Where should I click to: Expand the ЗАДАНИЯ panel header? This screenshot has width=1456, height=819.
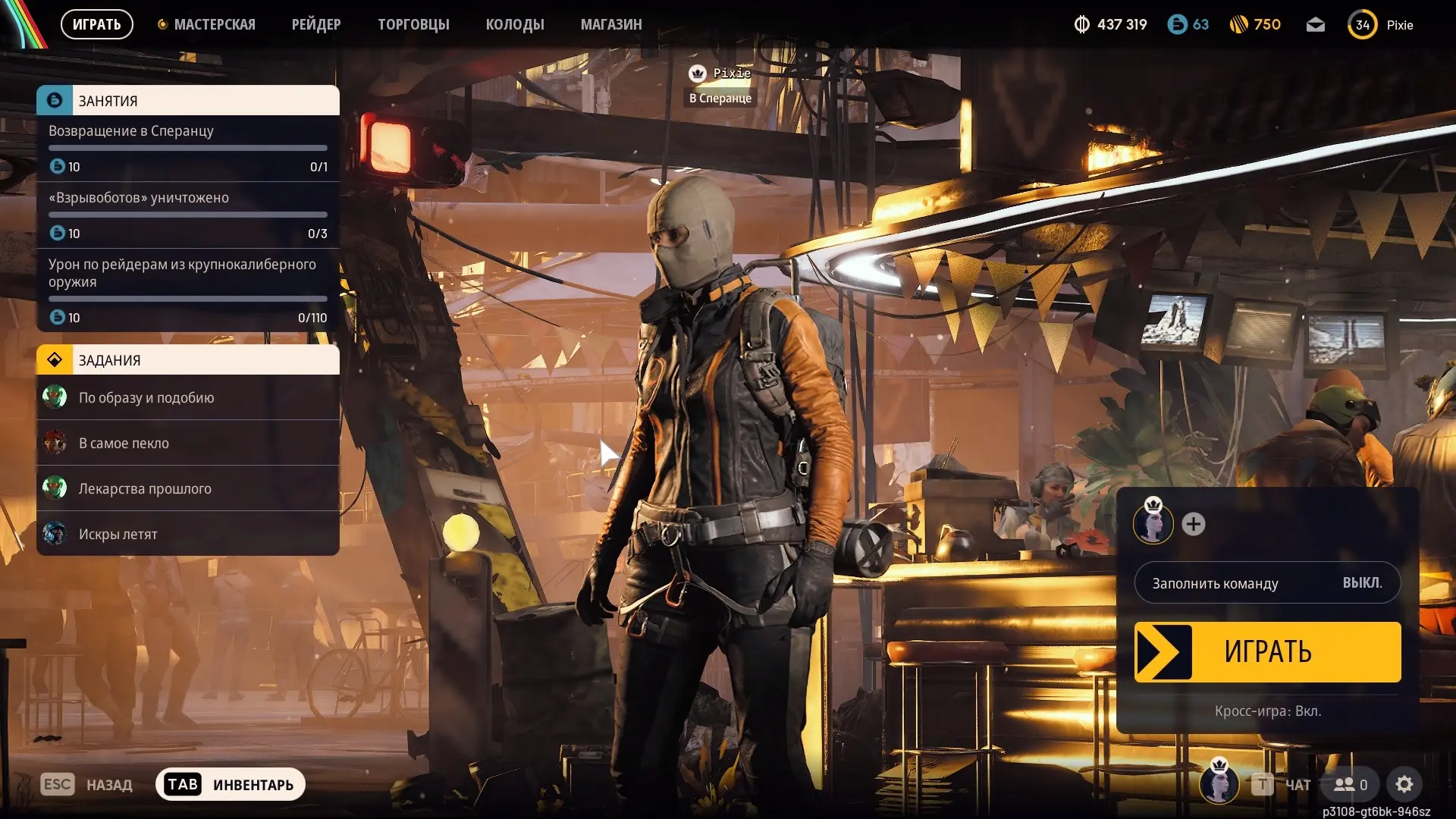187,360
